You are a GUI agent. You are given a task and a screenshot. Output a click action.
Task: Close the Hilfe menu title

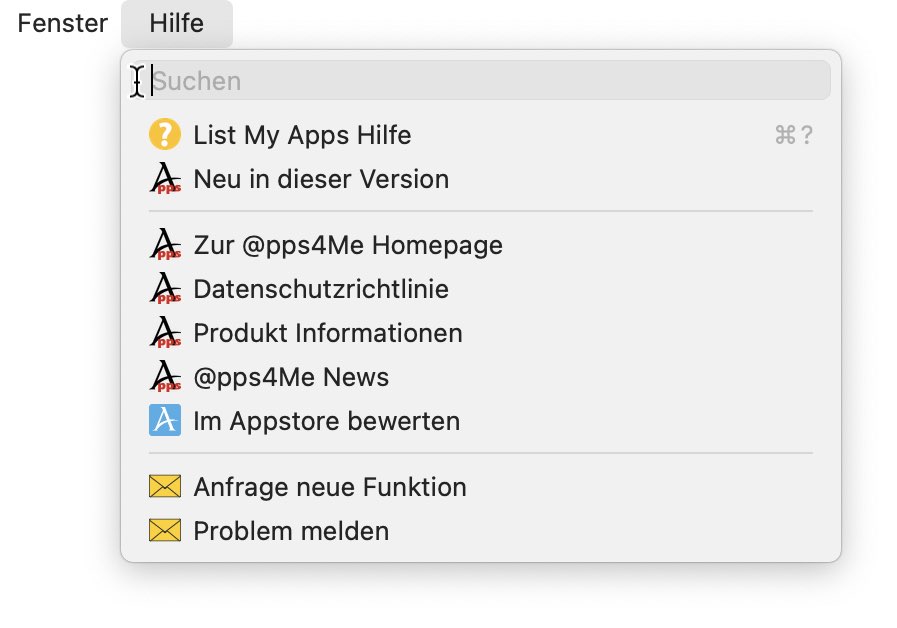[x=177, y=23]
